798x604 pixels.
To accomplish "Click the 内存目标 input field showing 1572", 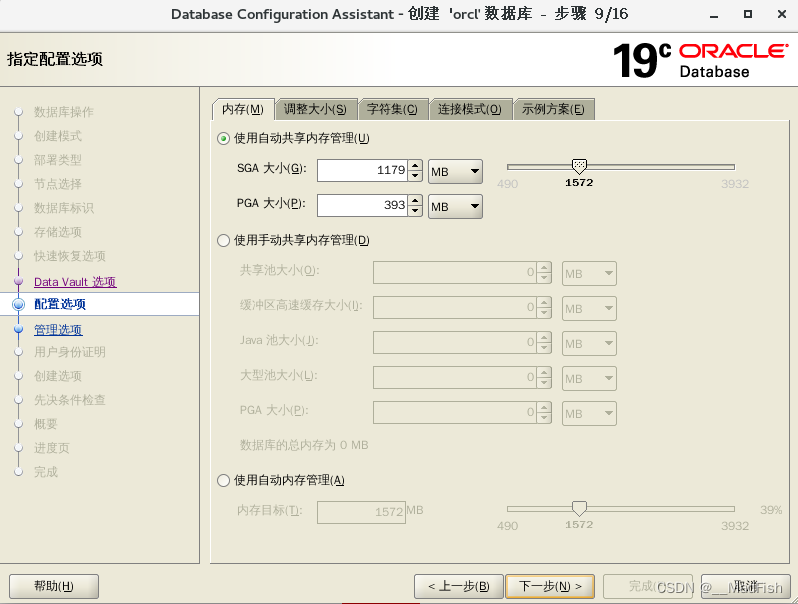I will point(361,512).
